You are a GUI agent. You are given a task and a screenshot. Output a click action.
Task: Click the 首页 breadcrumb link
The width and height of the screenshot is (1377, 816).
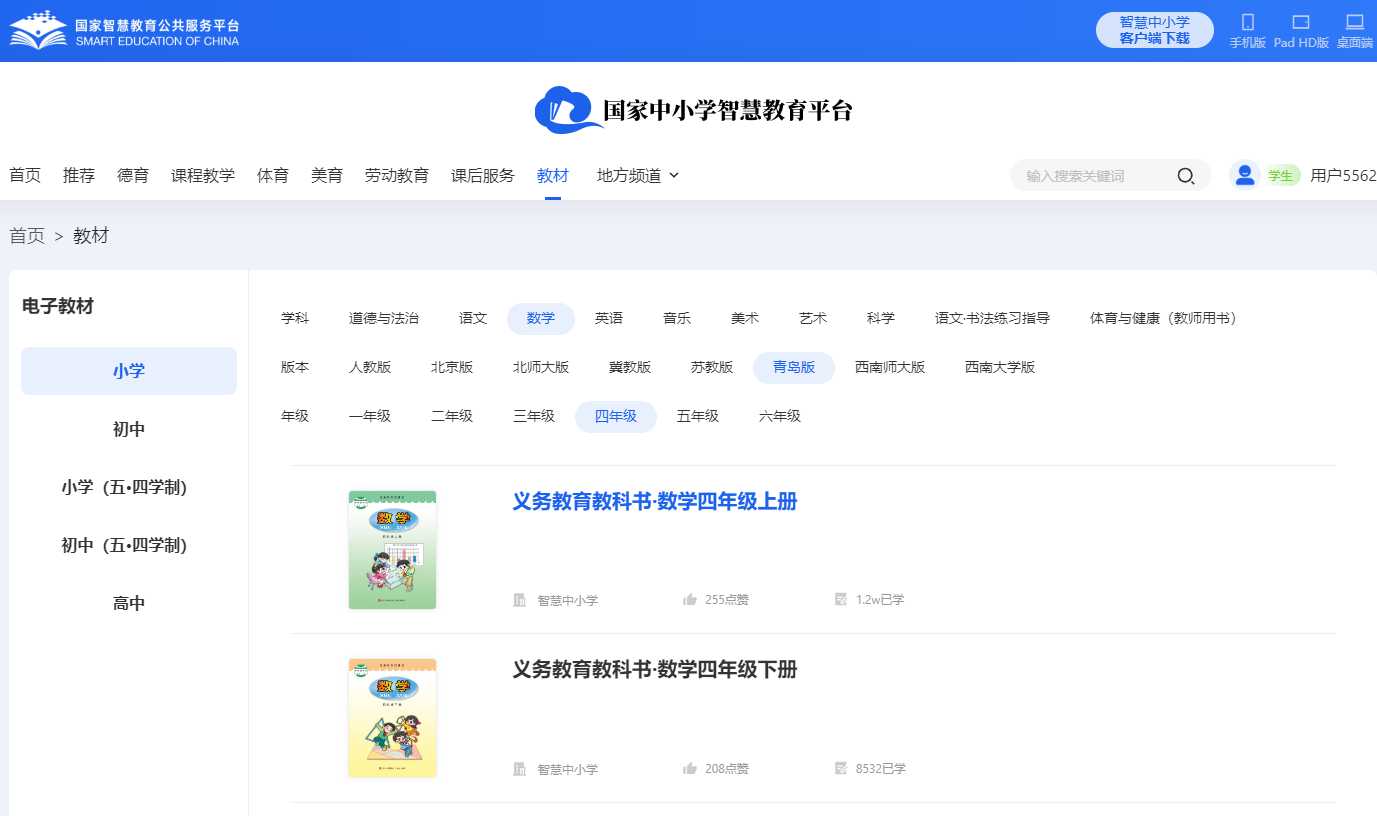[27, 236]
